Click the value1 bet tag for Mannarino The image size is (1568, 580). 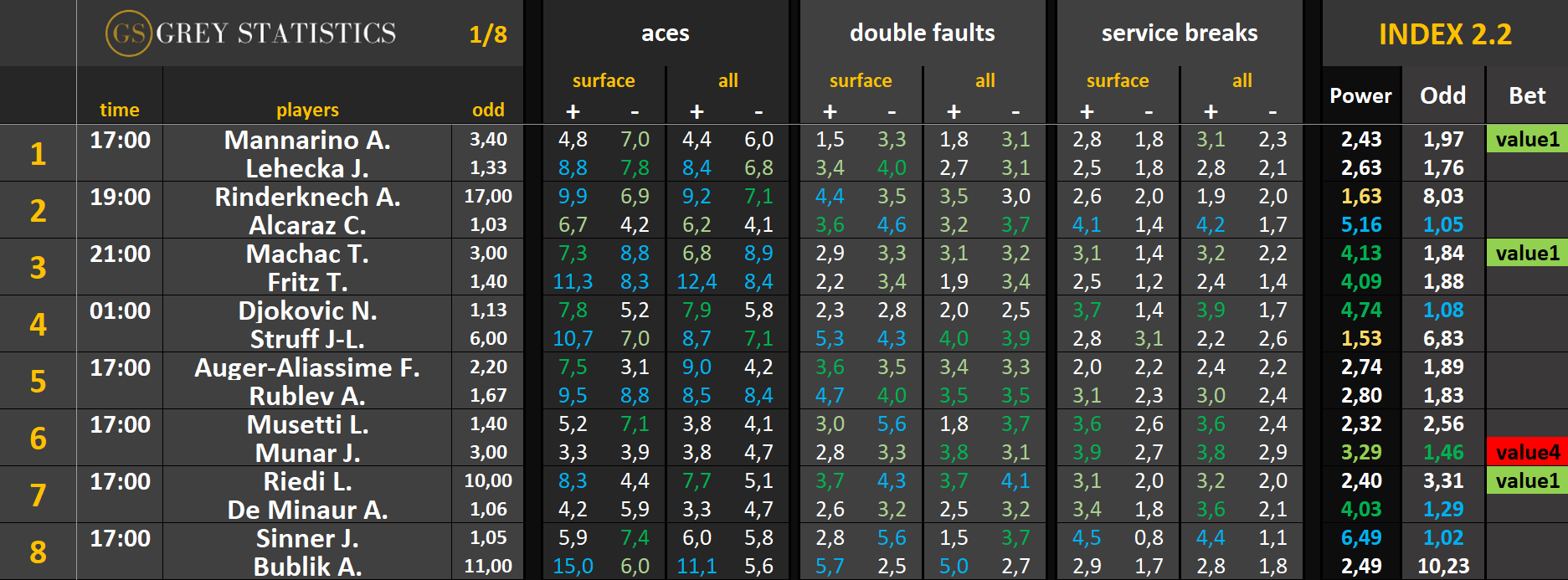1527,139
